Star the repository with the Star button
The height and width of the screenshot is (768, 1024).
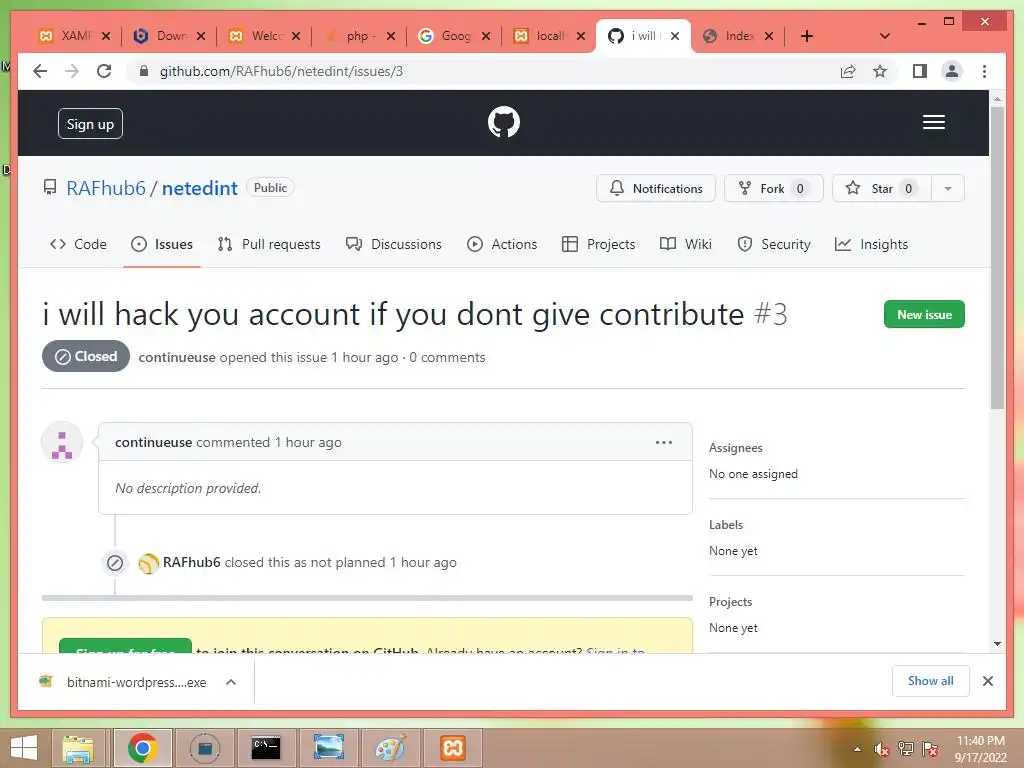pos(882,189)
